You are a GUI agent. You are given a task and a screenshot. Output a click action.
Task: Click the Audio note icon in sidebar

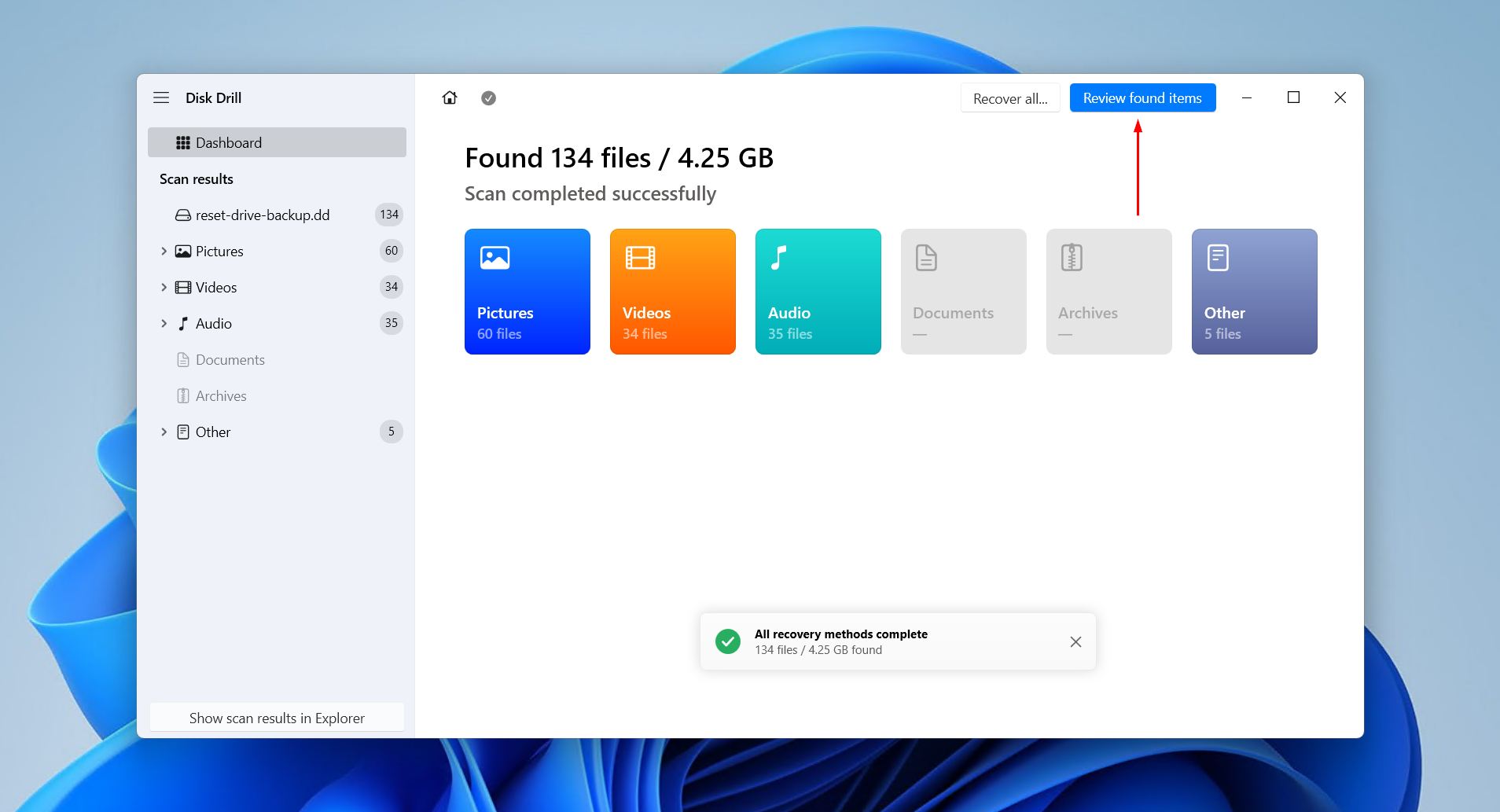(183, 323)
